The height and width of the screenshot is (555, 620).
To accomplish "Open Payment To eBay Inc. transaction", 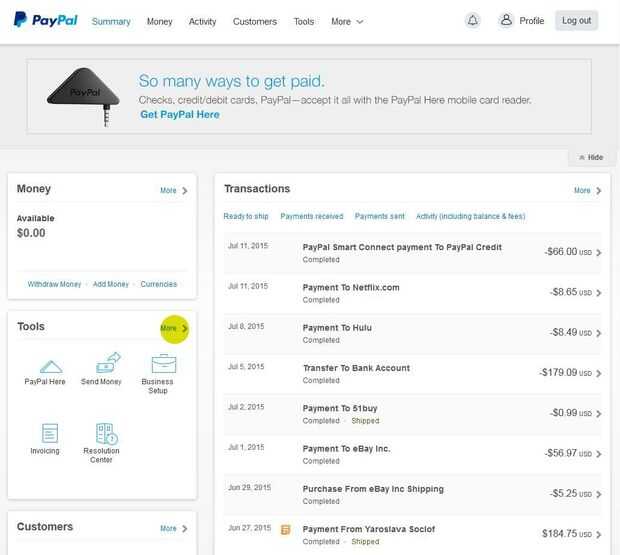I will (346, 449).
